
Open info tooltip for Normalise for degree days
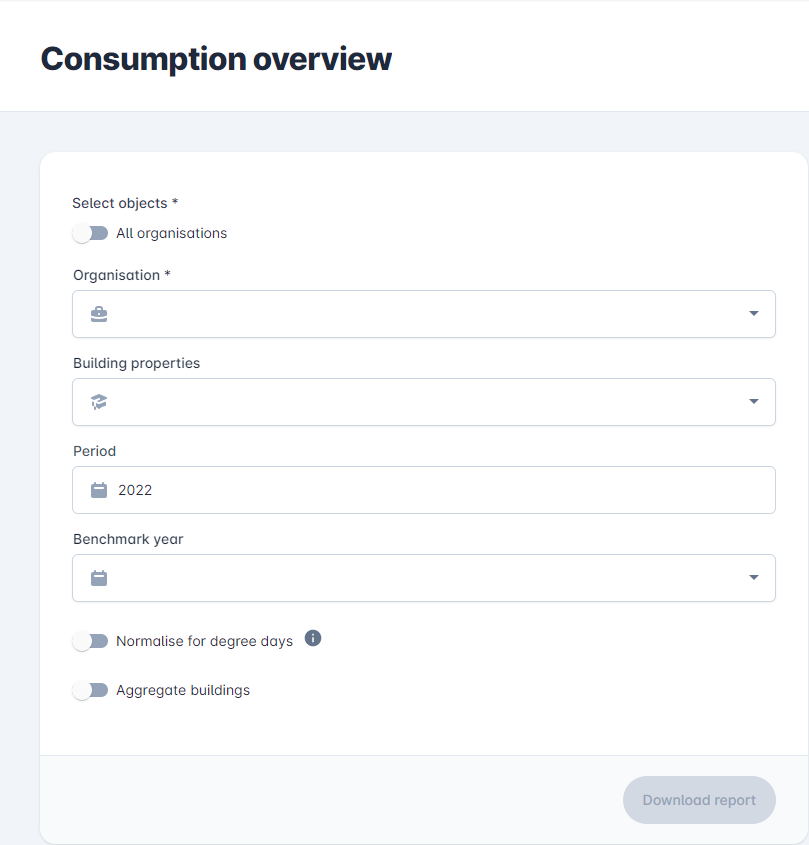(313, 638)
